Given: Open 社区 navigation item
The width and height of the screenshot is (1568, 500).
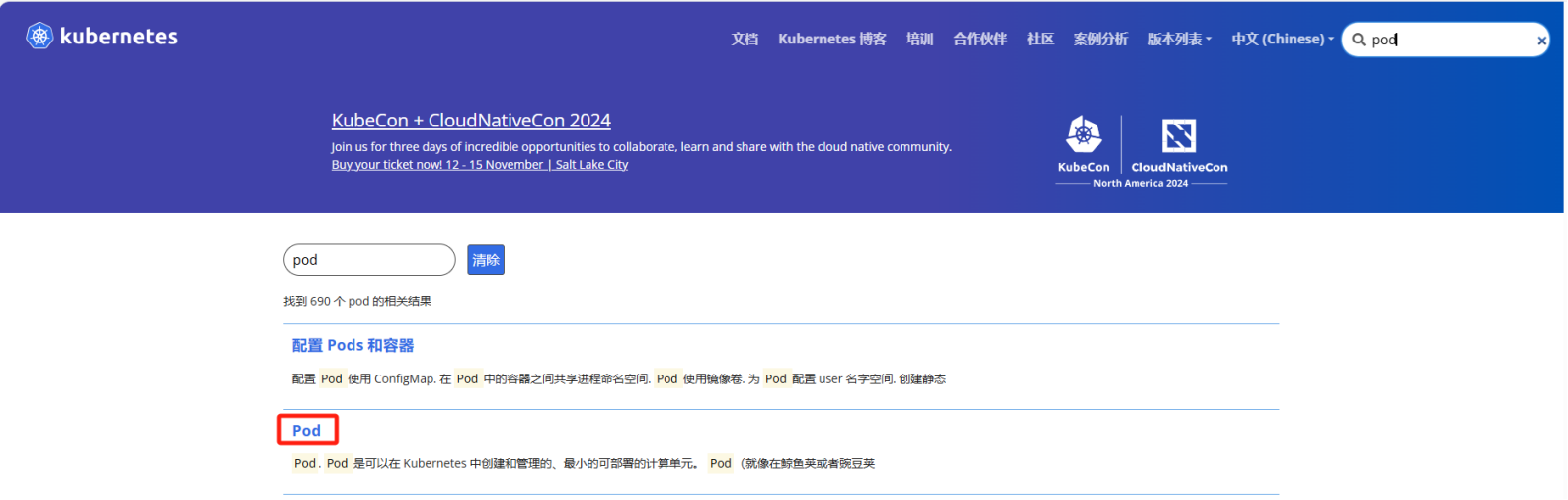Looking at the screenshot, I should 1040,39.
